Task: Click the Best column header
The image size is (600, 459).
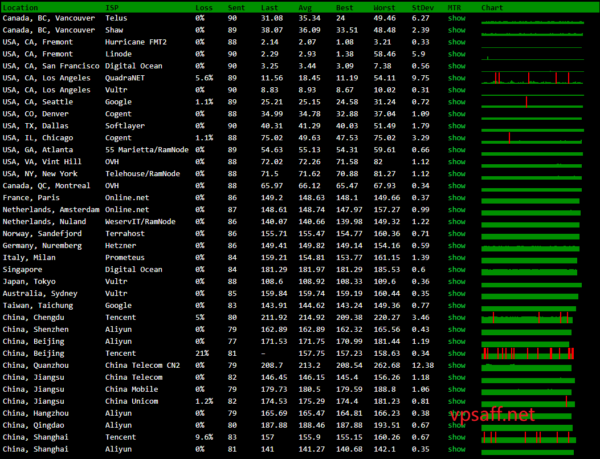Action: [344, 8]
